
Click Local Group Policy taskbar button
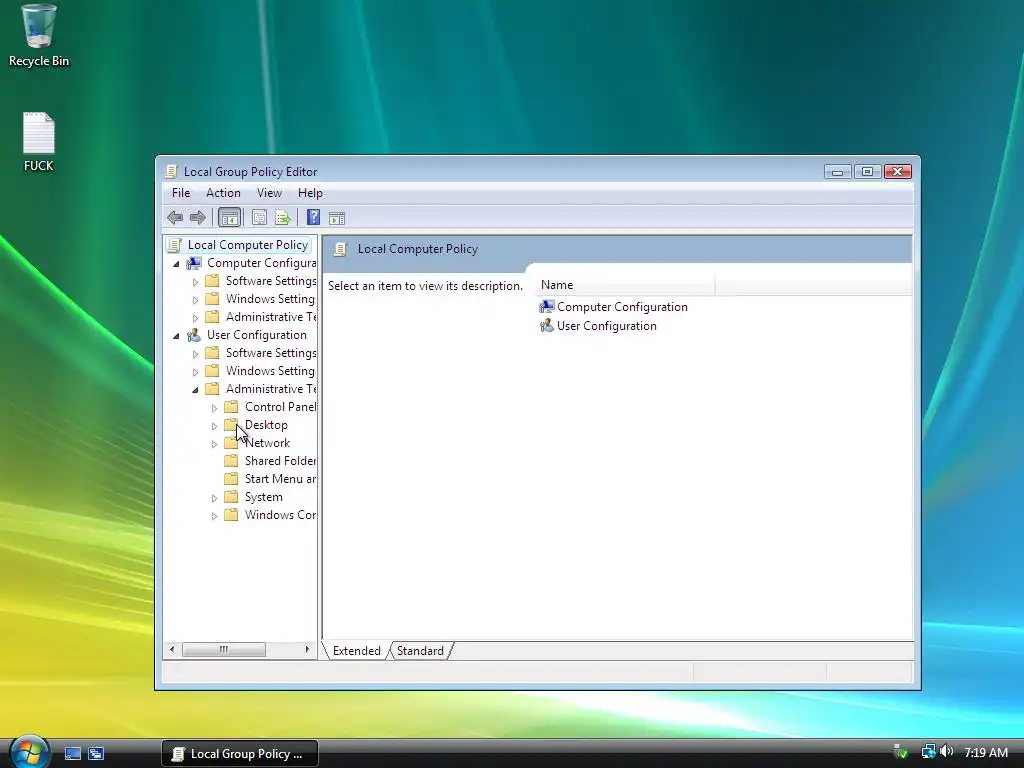click(240, 754)
